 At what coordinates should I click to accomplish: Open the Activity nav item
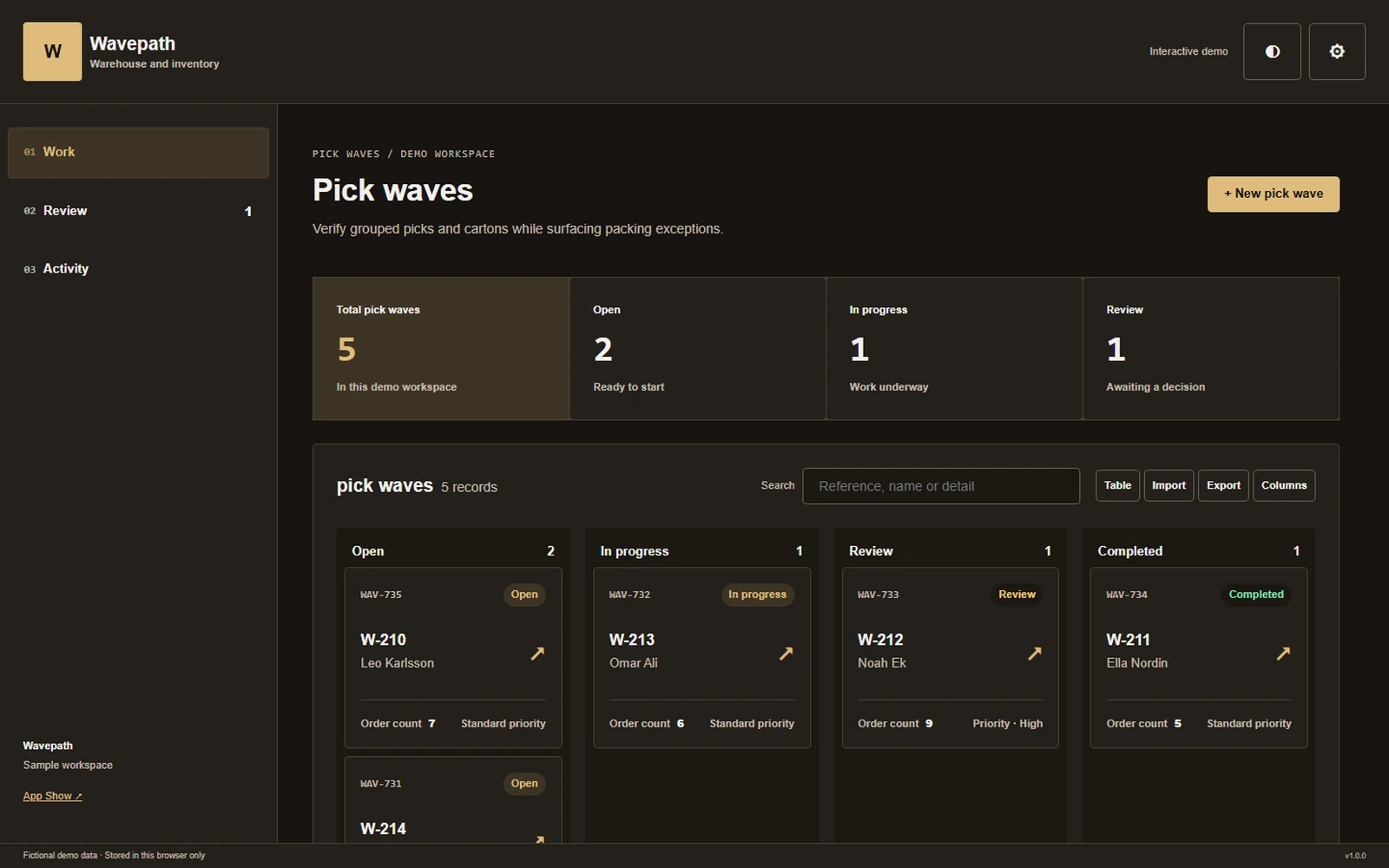[x=138, y=269]
